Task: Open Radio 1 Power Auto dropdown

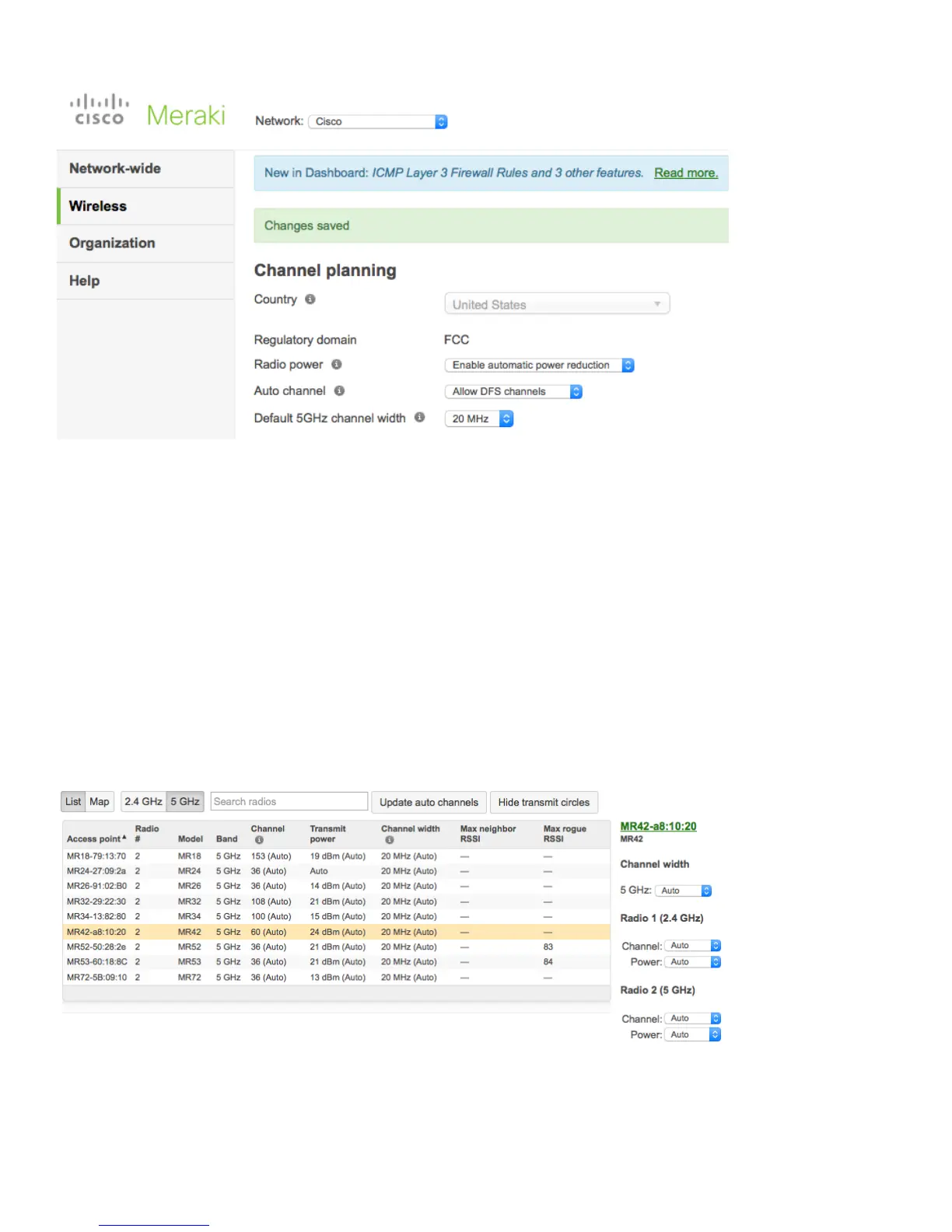Action: click(x=693, y=962)
